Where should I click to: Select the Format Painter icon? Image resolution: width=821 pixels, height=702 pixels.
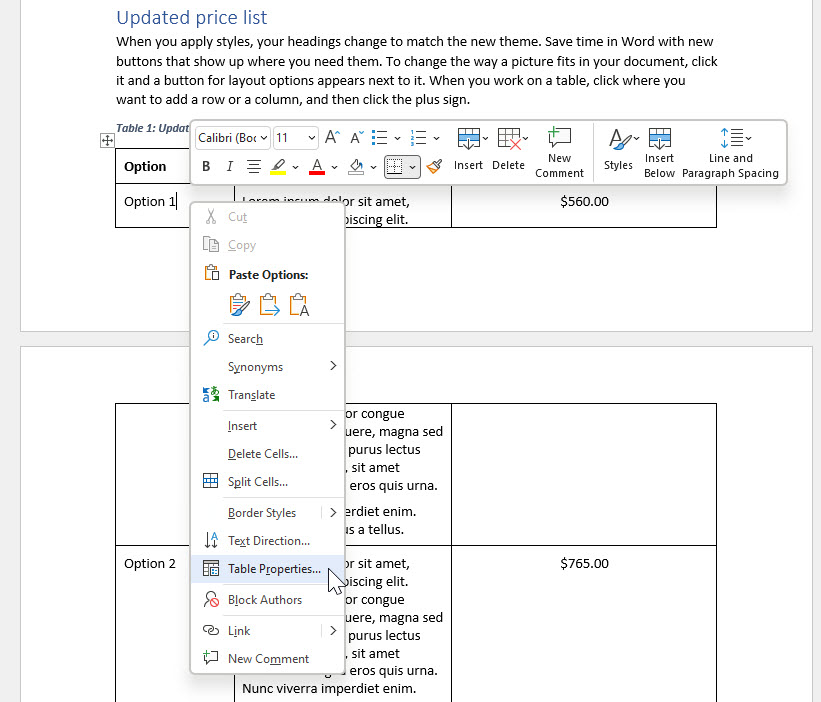pos(434,167)
